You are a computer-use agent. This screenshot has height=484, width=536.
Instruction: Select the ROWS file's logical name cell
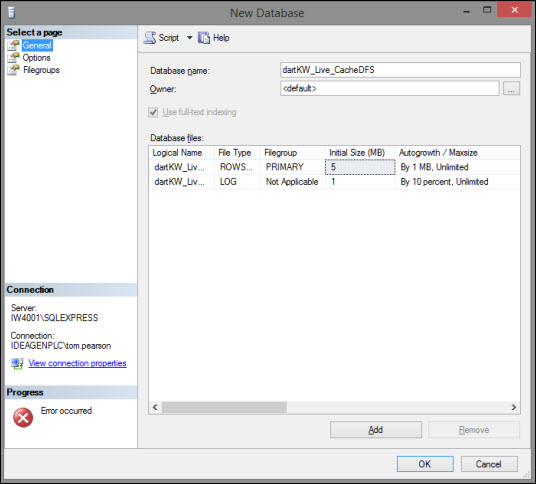tap(181, 167)
